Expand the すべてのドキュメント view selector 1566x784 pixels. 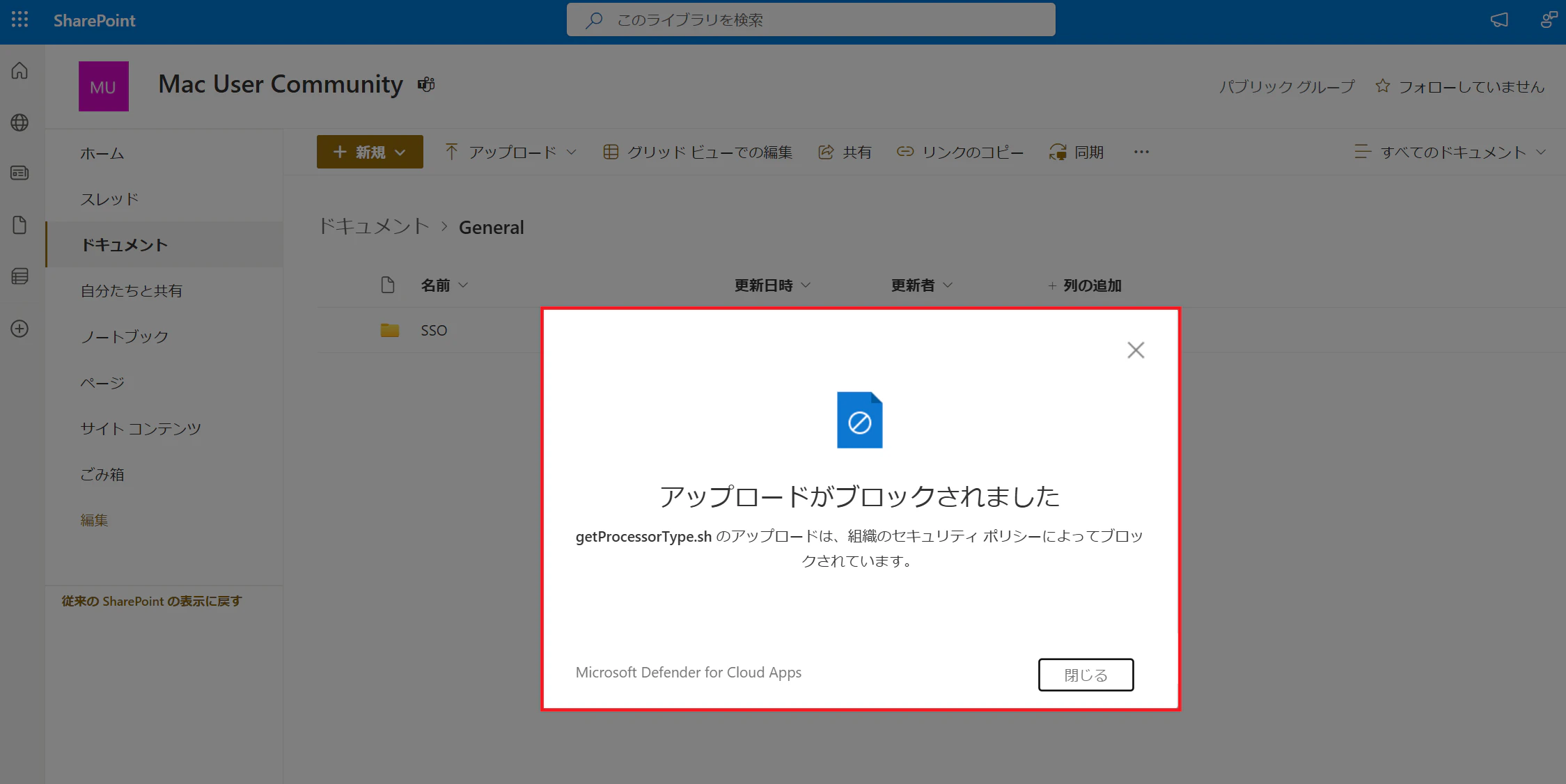(1452, 152)
